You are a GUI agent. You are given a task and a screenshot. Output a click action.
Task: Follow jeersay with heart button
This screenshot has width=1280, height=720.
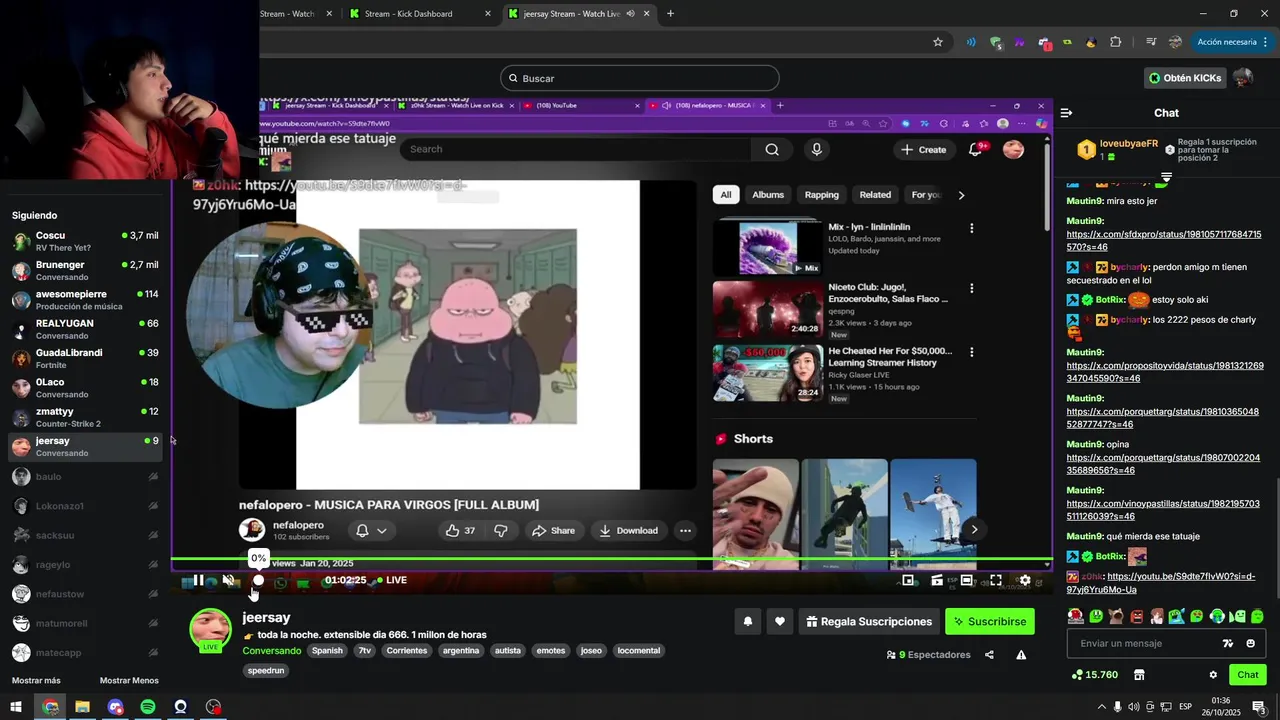779,621
